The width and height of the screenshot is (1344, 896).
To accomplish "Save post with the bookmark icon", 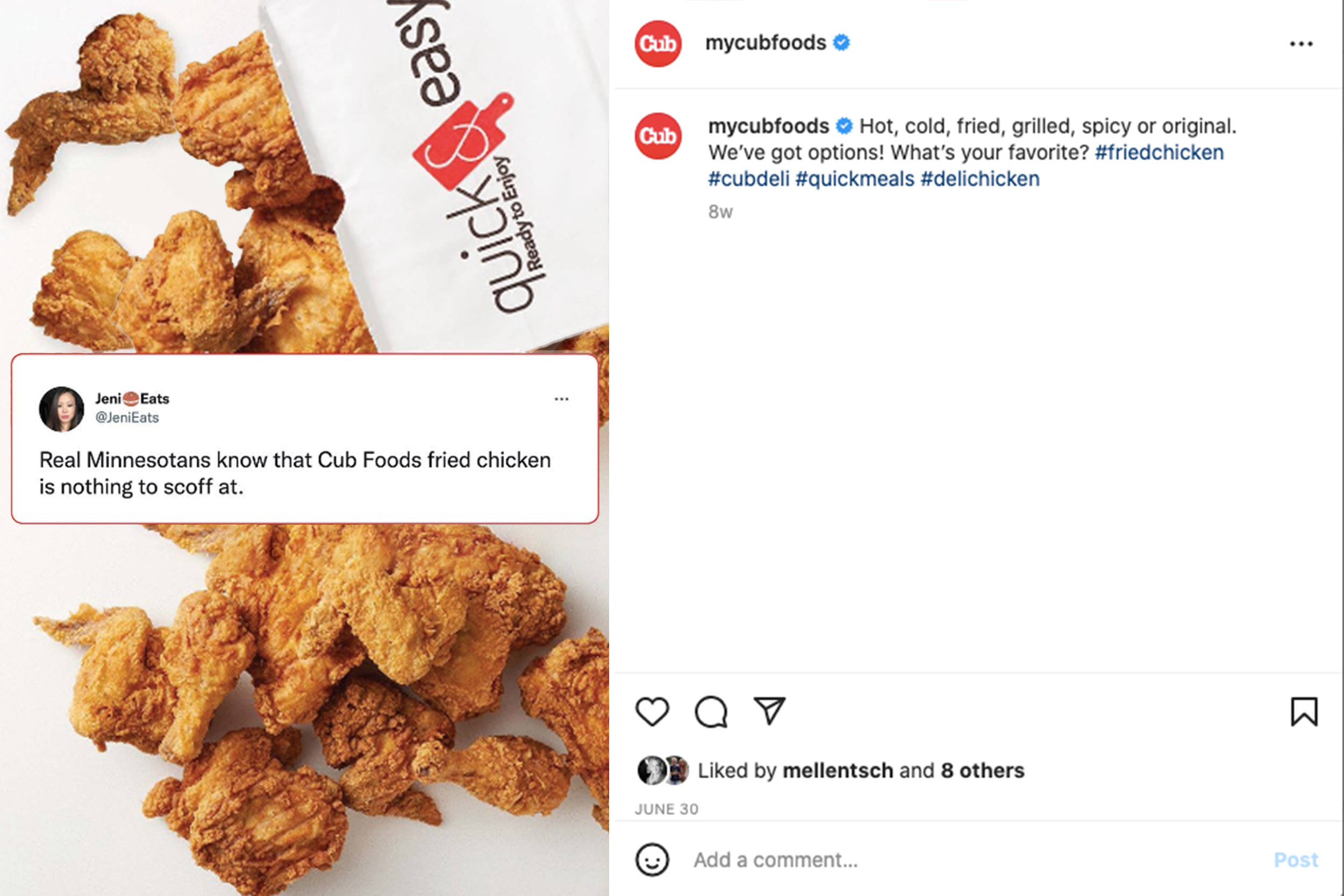I will point(1304,712).
